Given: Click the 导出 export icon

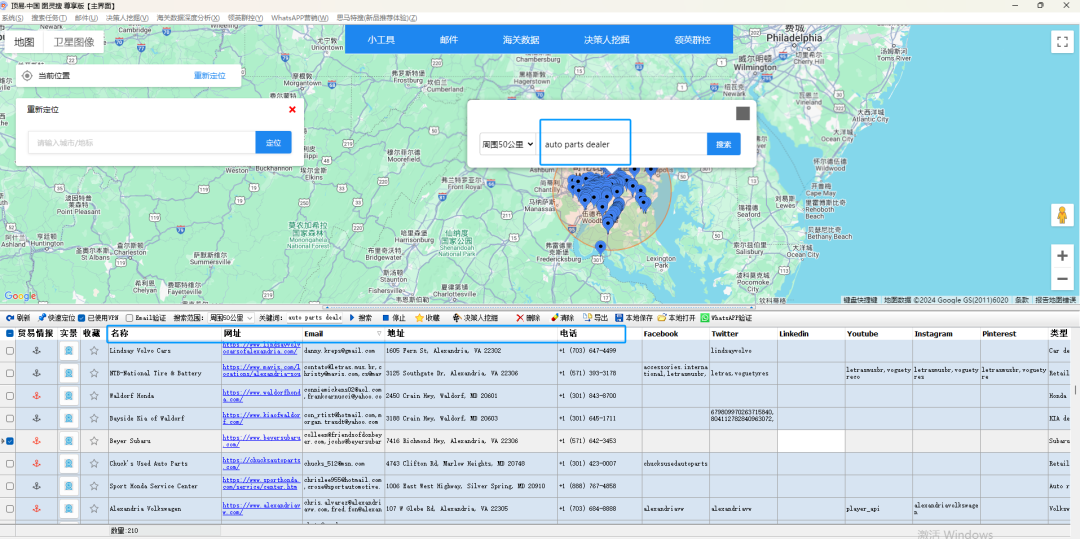Looking at the screenshot, I should (x=588, y=318).
